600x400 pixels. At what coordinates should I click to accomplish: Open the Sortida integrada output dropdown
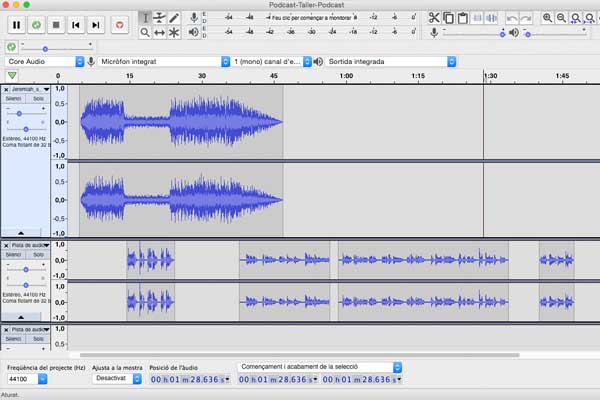tap(391, 62)
